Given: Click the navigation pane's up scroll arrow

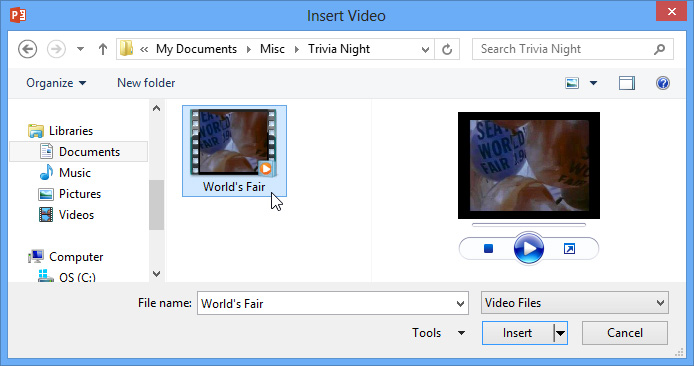Looking at the screenshot, I should pos(156,108).
